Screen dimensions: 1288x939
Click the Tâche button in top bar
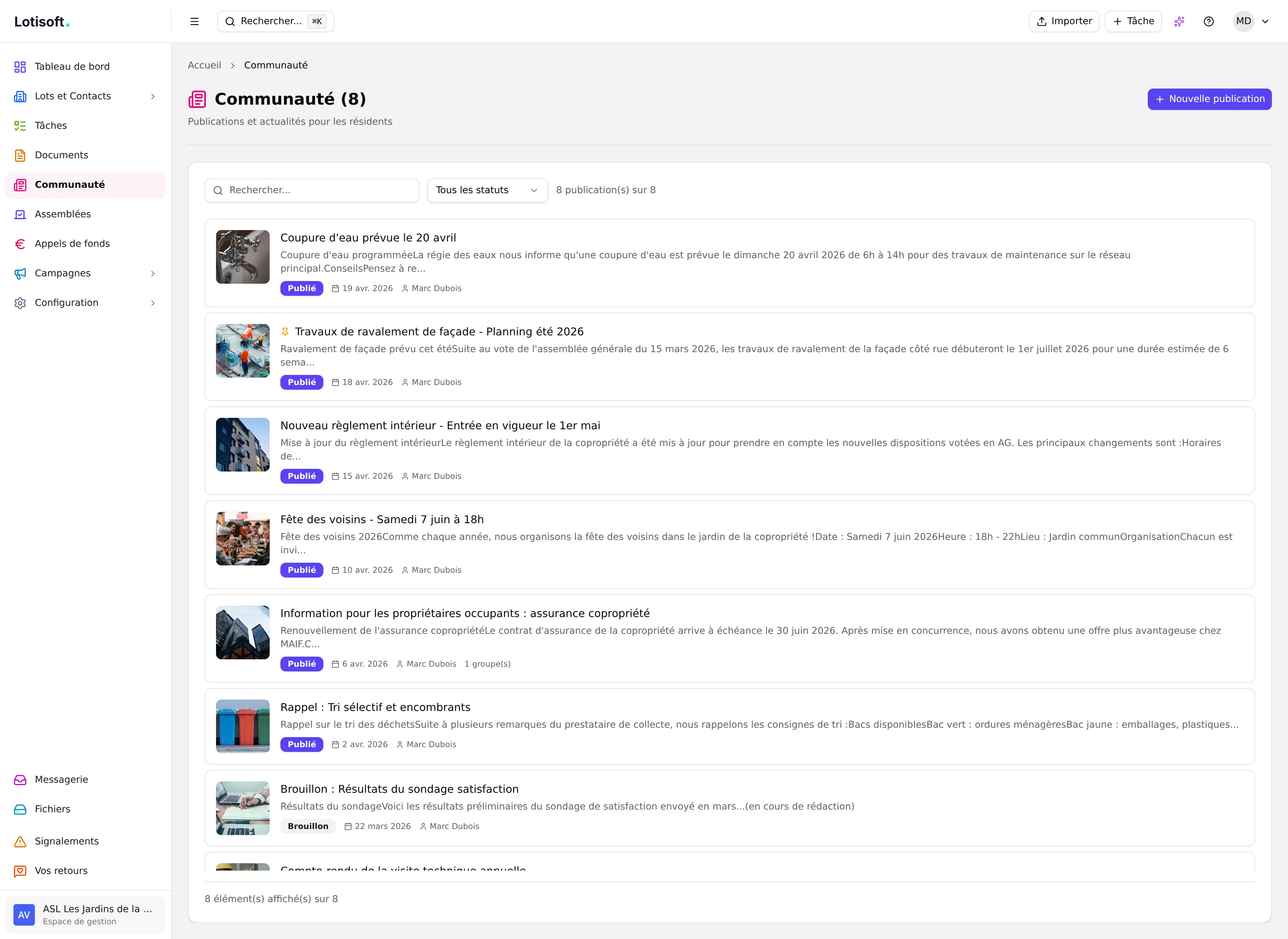point(1133,21)
